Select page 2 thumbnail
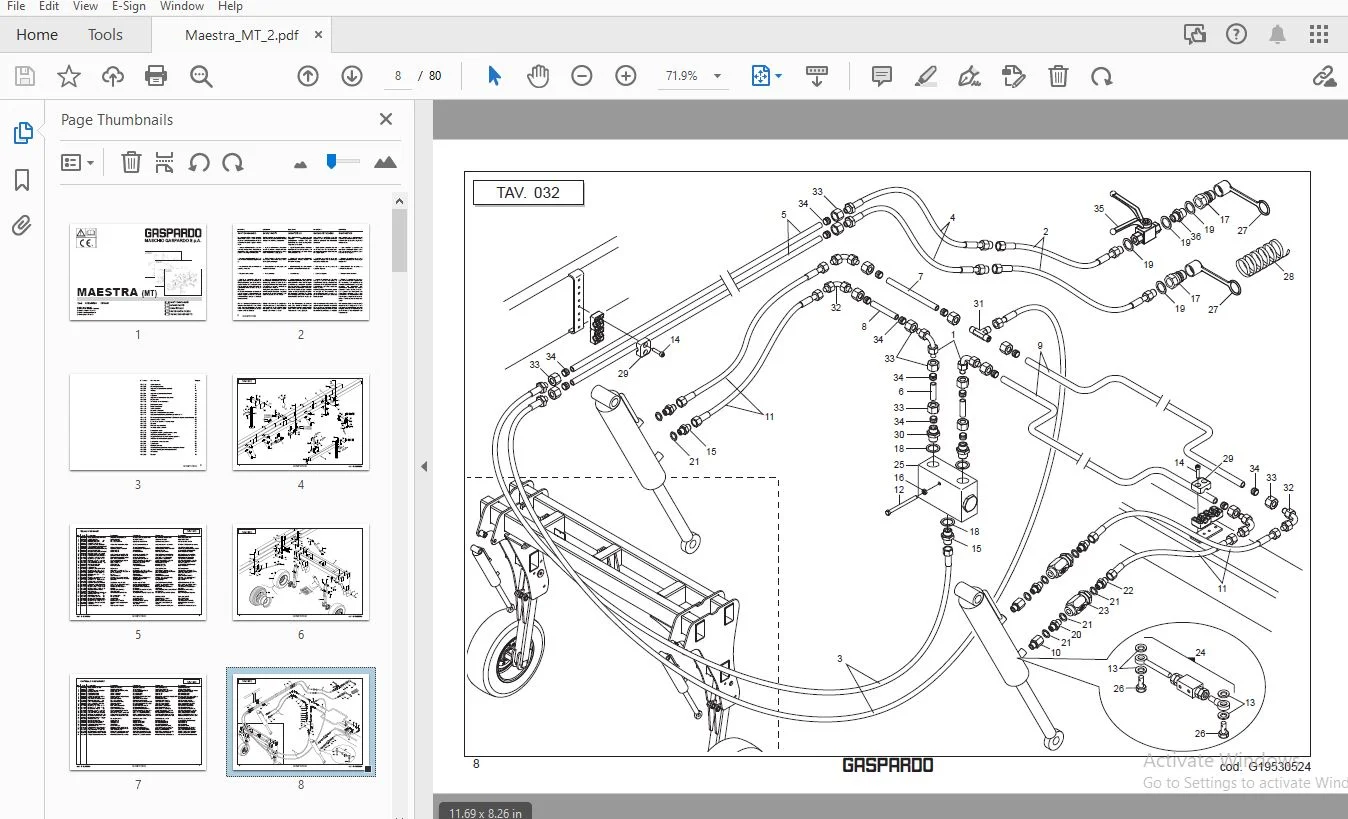This screenshot has height=819, width=1348. (x=301, y=272)
